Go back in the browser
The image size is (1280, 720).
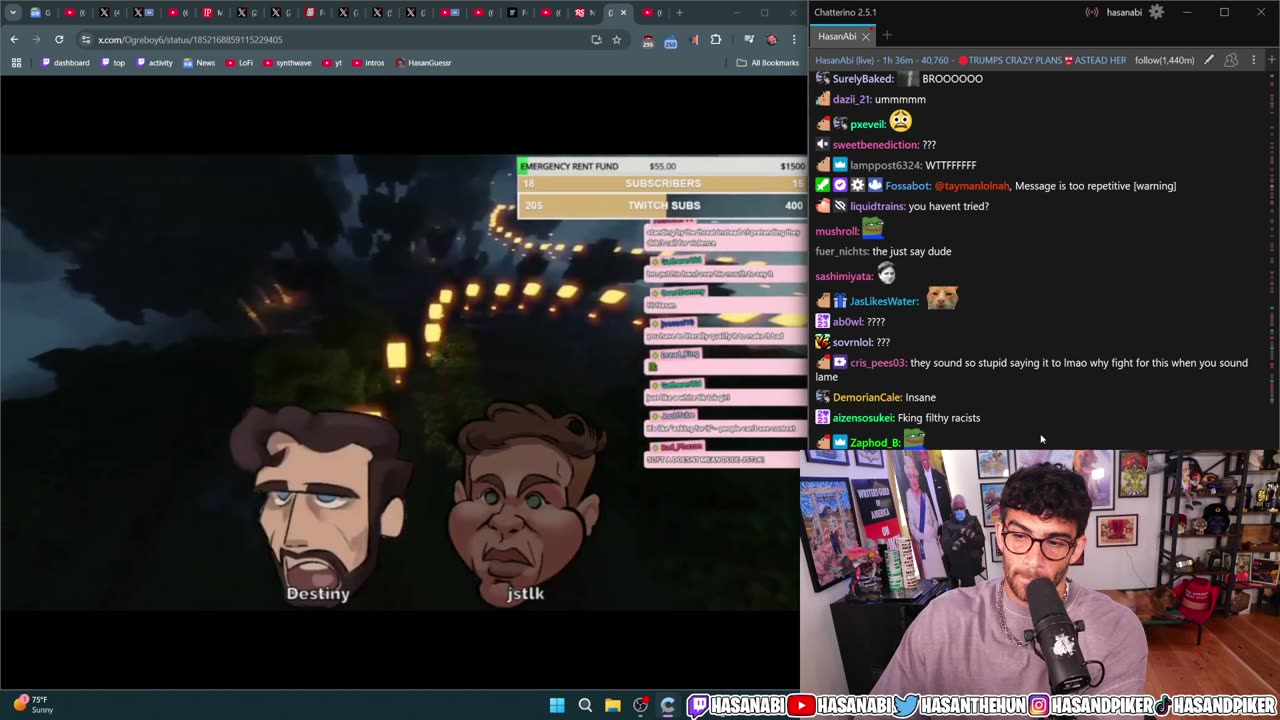click(14, 39)
